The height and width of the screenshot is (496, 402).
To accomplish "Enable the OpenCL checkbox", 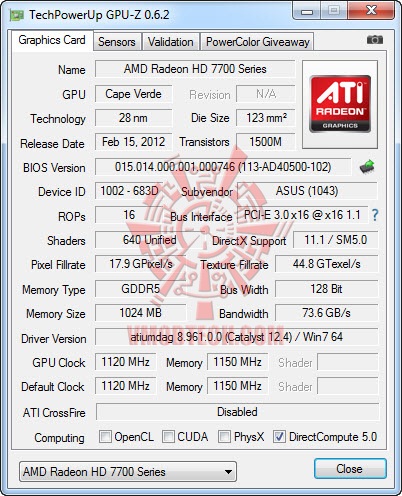I will point(105,436).
